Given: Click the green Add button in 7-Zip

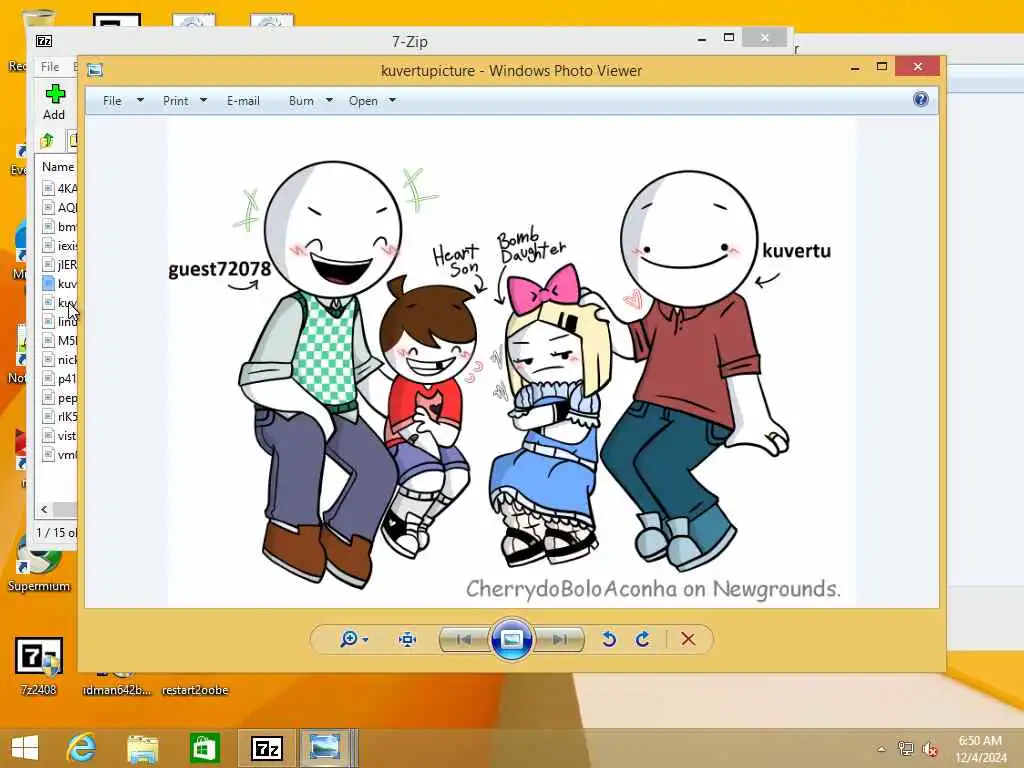Looking at the screenshot, I should pos(55,102).
